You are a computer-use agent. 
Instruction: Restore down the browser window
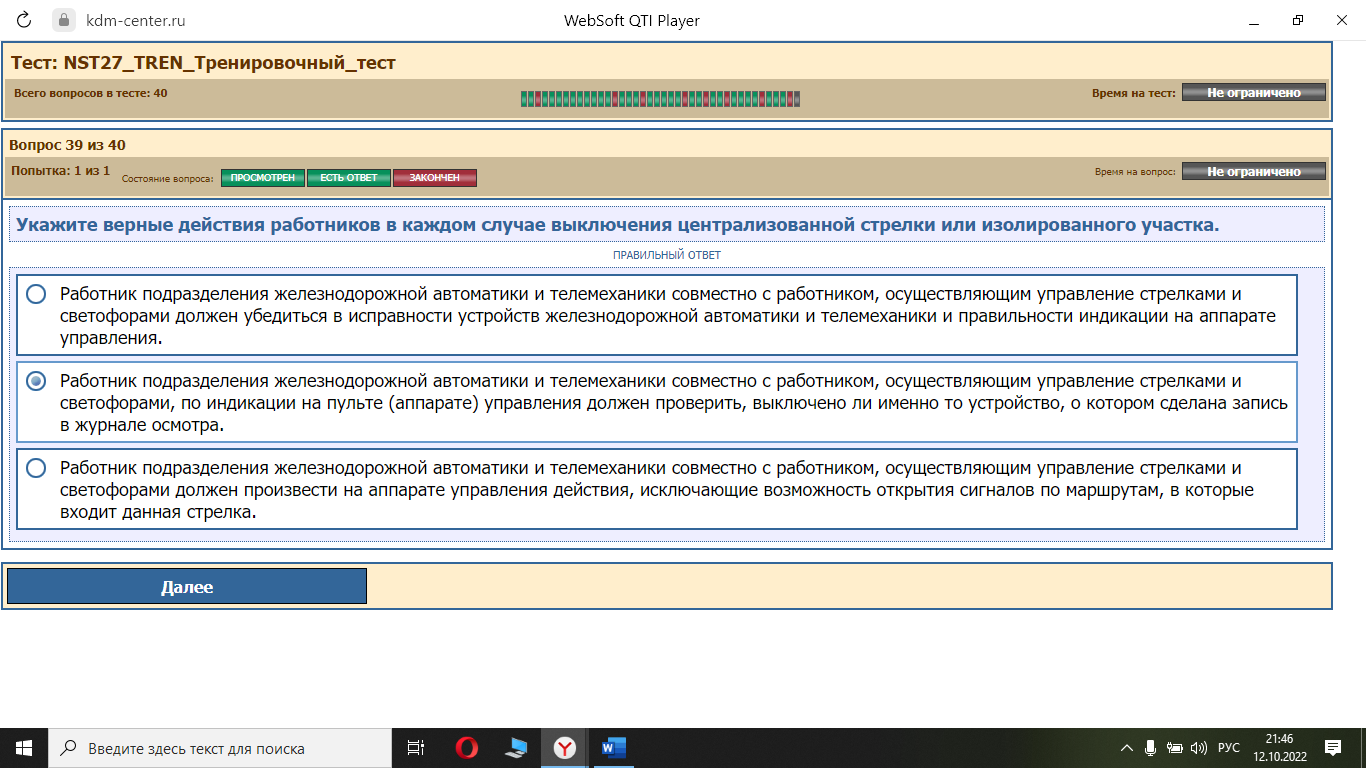pos(1297,20)
